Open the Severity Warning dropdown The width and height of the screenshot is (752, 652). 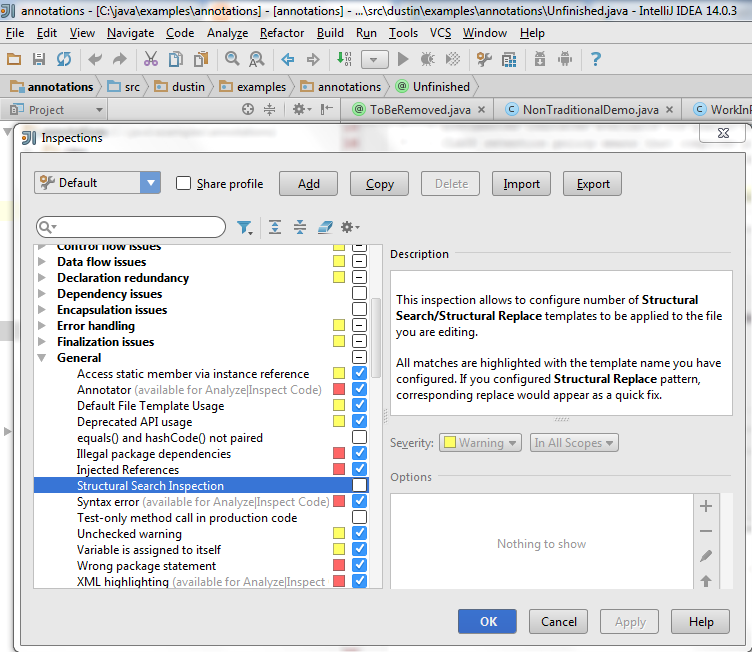click(x=480, y=442)
